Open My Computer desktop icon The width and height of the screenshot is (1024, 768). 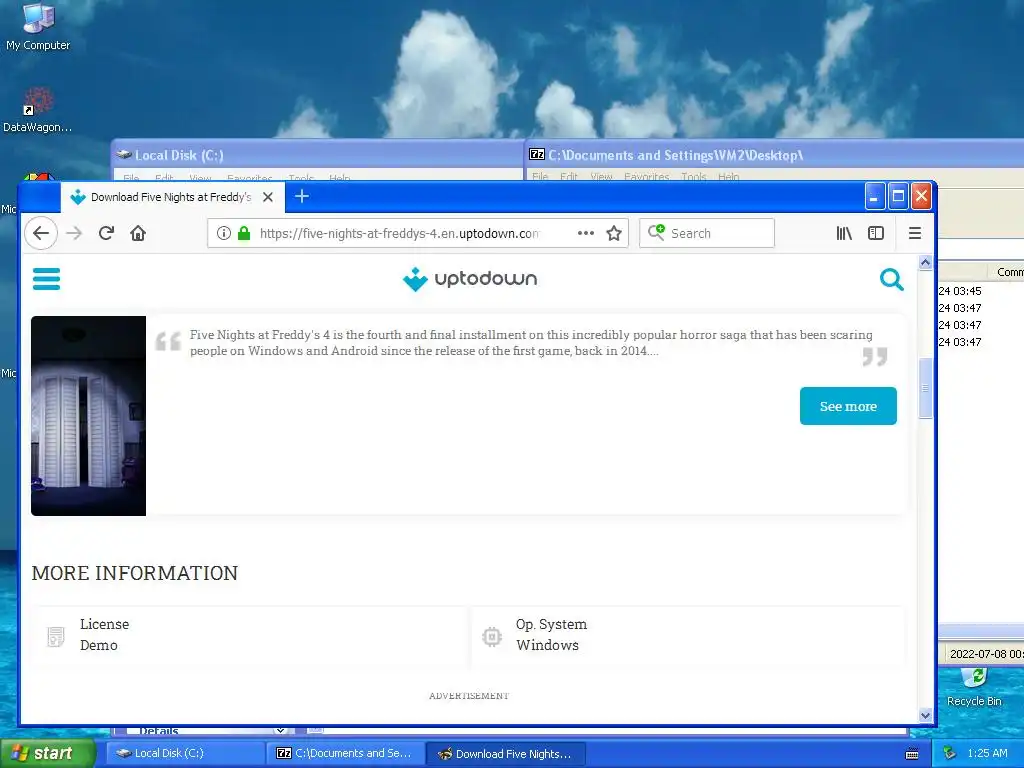tap(38, 27)
